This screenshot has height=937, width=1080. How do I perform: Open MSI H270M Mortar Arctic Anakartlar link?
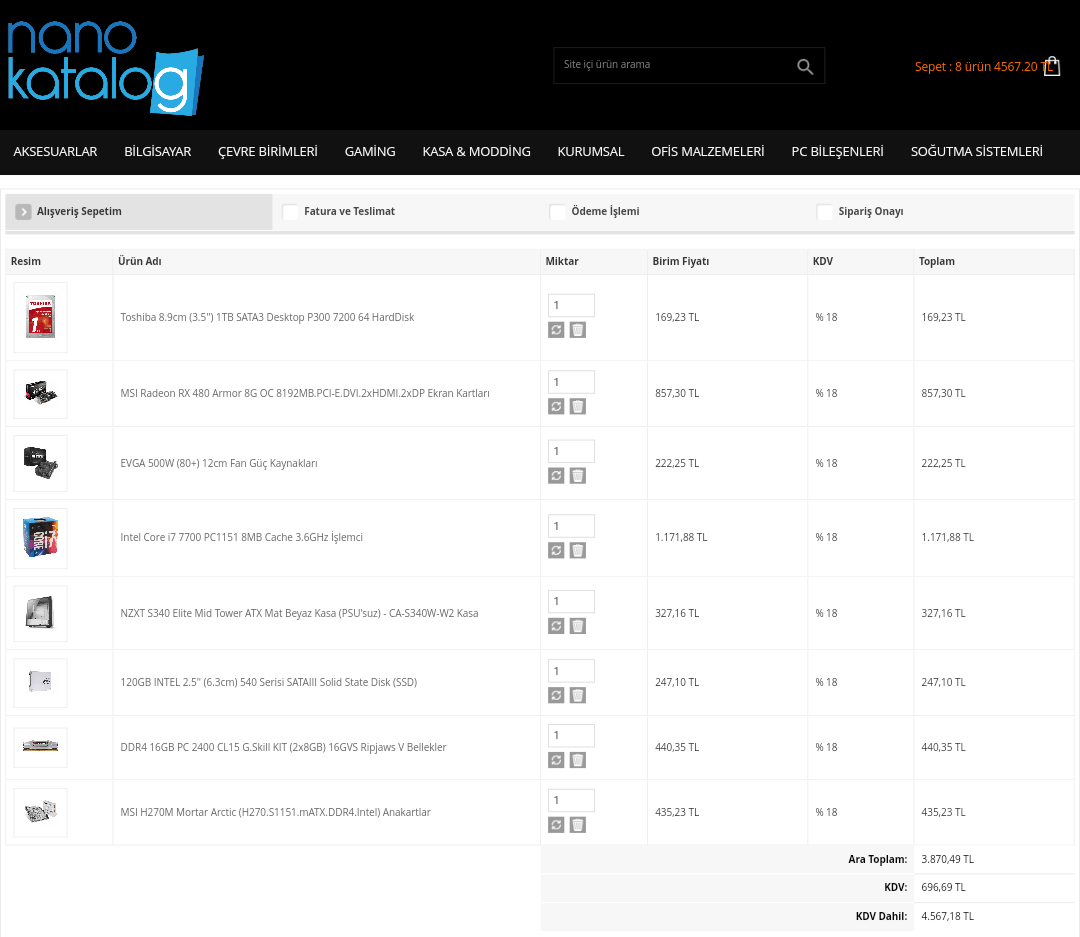(x=276, y=812)
